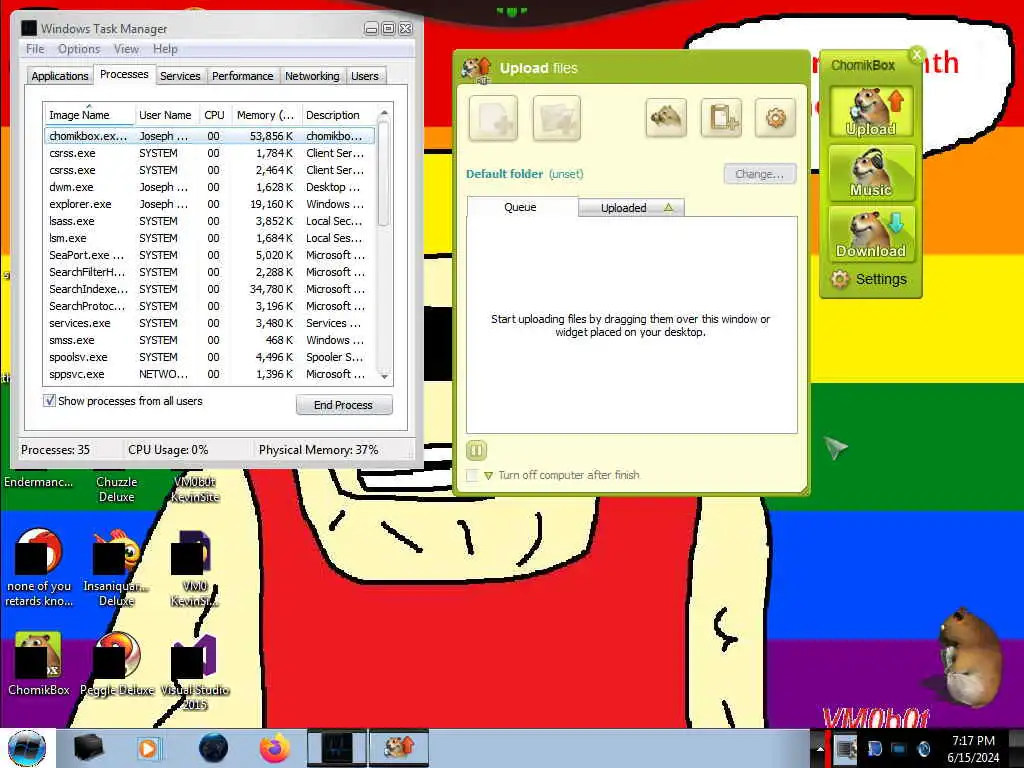Select the Uploaded tab in Upload files
This screenshot has width=1024, height=768.
click(x=631, y=208)
